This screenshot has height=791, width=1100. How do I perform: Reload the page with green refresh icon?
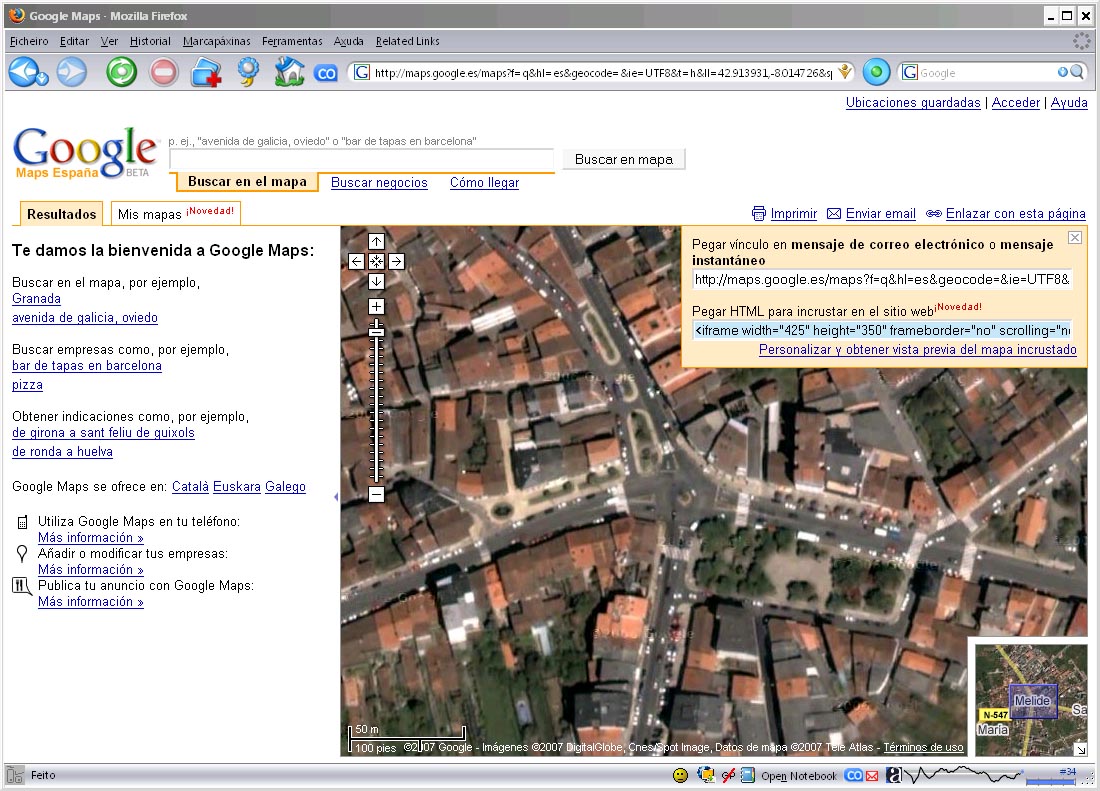[121, 72]
